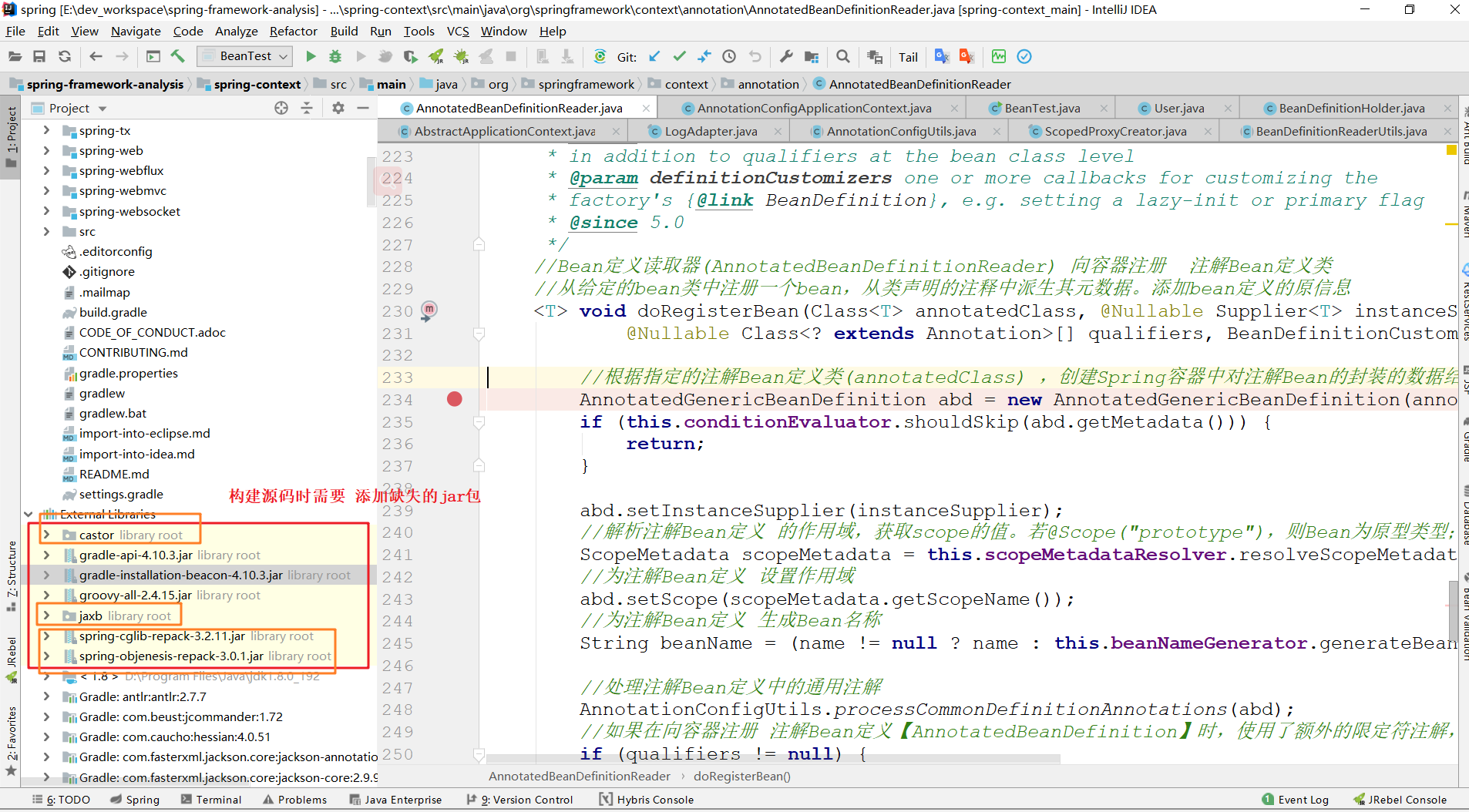1469x812 pixels.
Task: Debug with JRebel bug icon
Action: (x=461, y=56)
